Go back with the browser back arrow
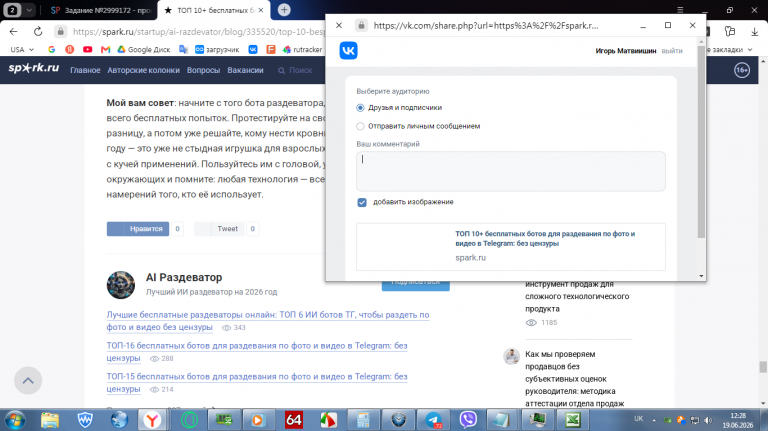Image resolution: width=768 pixels, height=431 pixels. tap(13, 31)
